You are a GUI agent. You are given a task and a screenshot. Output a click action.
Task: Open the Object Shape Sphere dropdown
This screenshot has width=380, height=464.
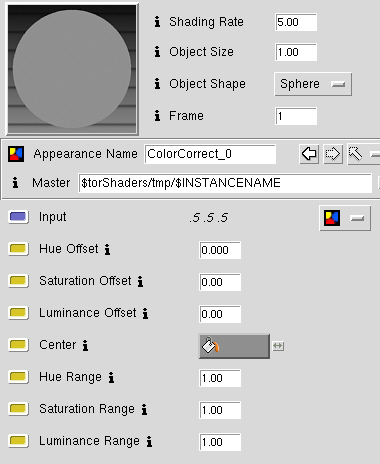coord(313,84)
